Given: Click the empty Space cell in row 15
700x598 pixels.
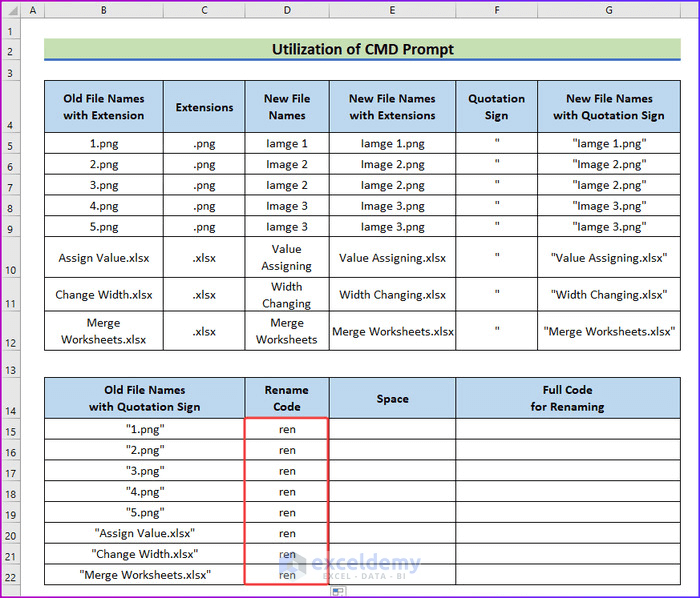Looking at the screenshot, I should pos(392,429).
